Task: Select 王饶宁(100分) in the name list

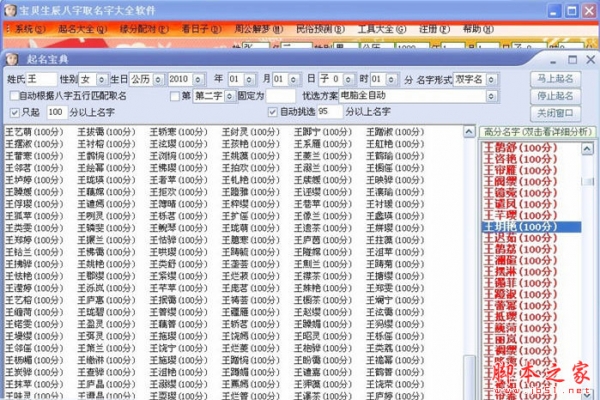Action: point(178,349)
